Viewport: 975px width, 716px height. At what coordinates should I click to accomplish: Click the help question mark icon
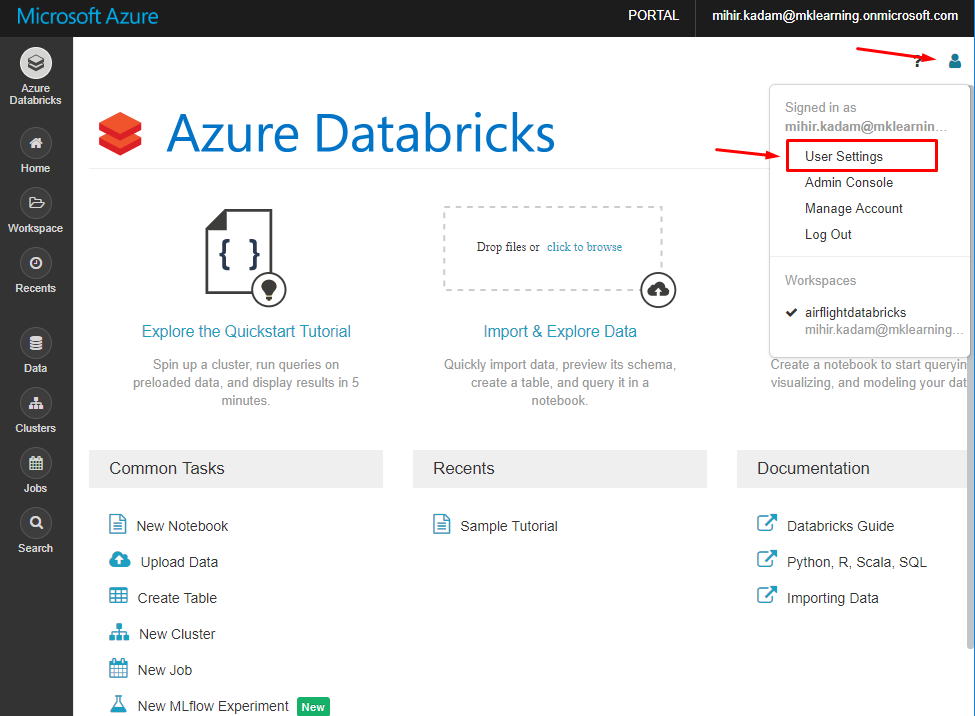point(918,62)
